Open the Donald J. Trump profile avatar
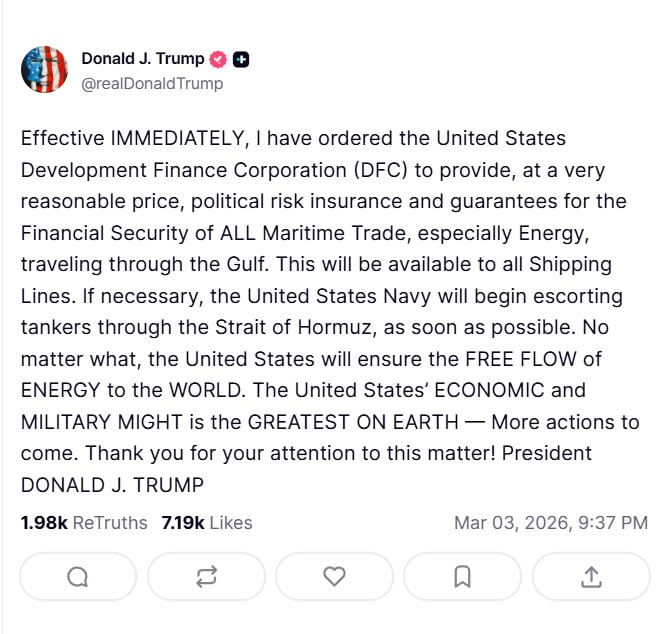666x634 pixels. (44, 70)
